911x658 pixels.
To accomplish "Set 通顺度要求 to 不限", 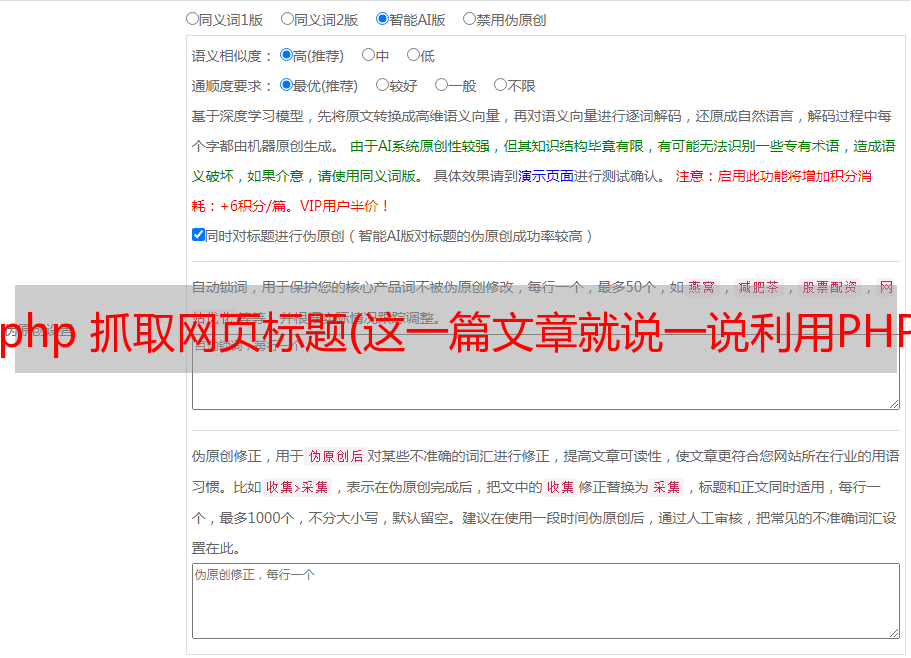I will pos(500,85).
